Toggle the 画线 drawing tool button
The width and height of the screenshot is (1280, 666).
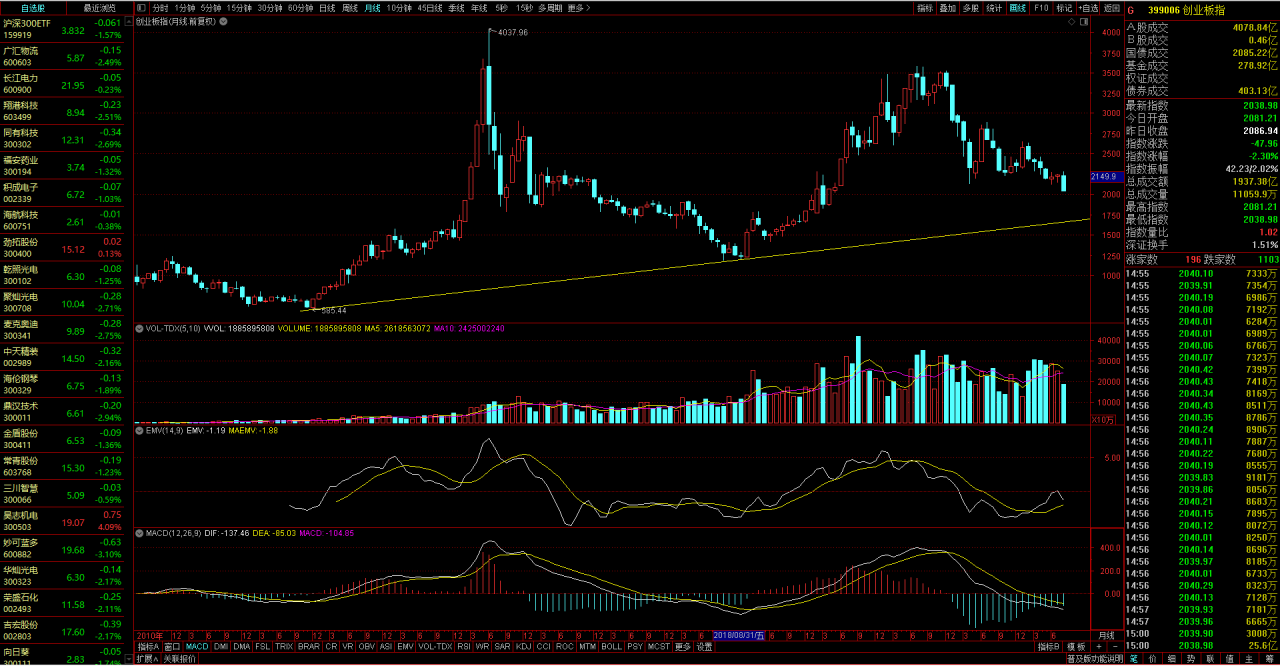1018,7
